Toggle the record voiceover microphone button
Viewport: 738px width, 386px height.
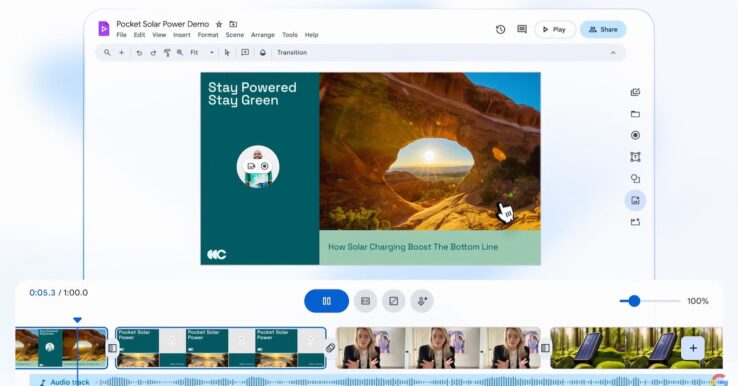(422, 301)
